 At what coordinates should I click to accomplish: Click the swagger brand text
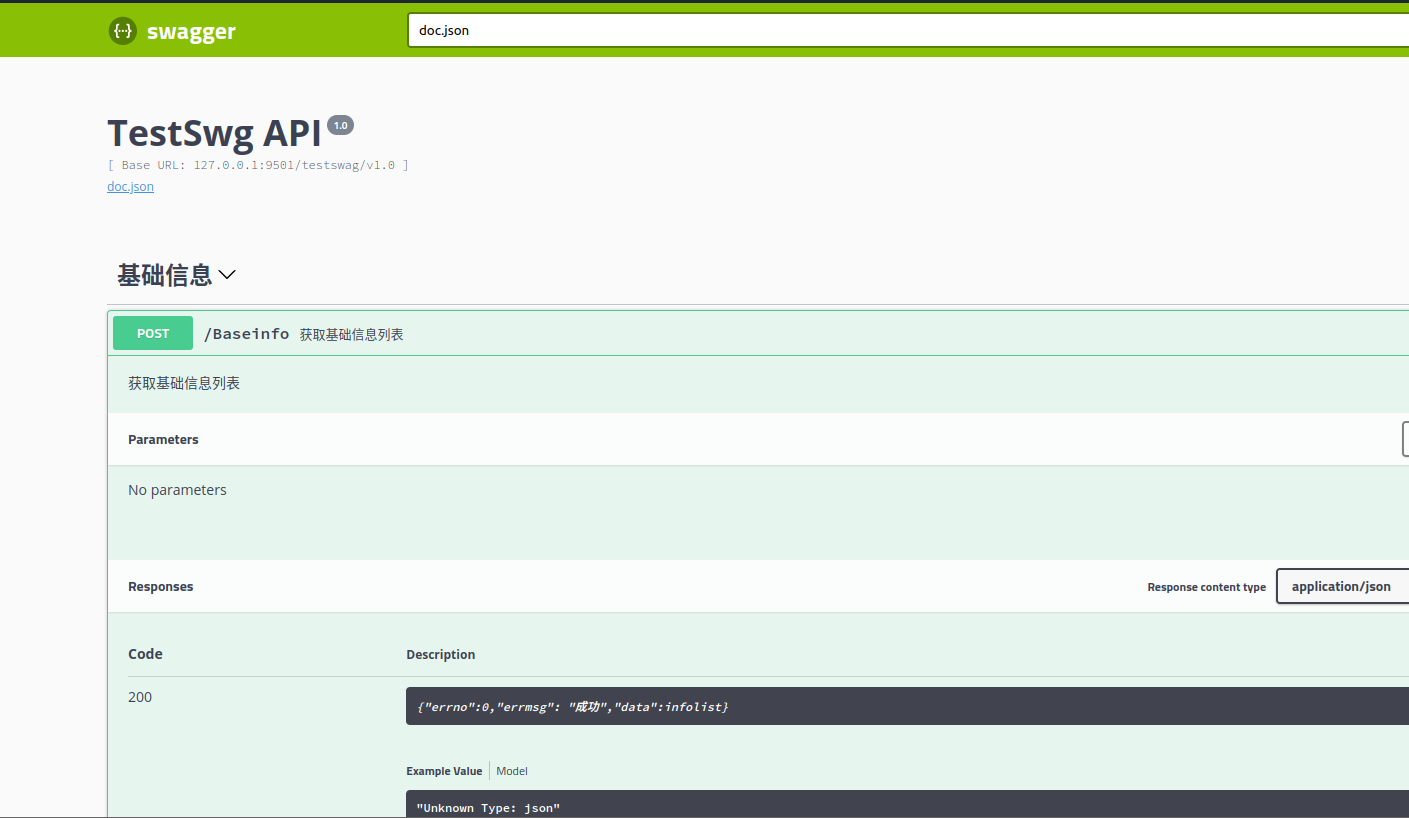tap(191, 31)
